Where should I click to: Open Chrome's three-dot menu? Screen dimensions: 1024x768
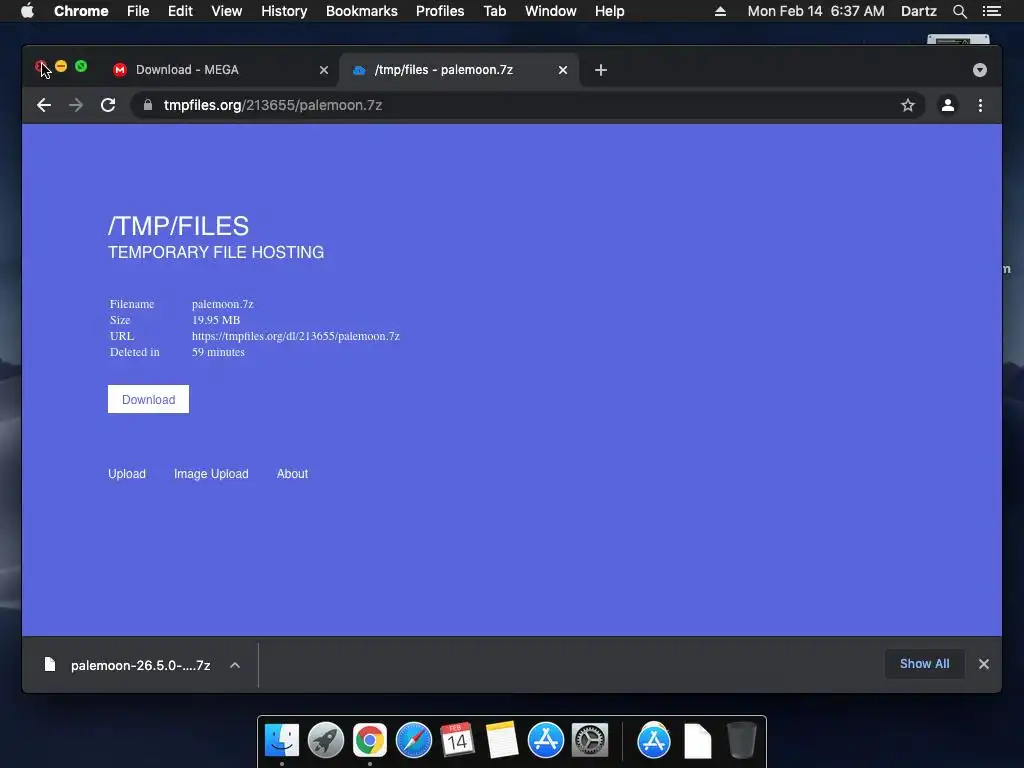tap(980, 105)
